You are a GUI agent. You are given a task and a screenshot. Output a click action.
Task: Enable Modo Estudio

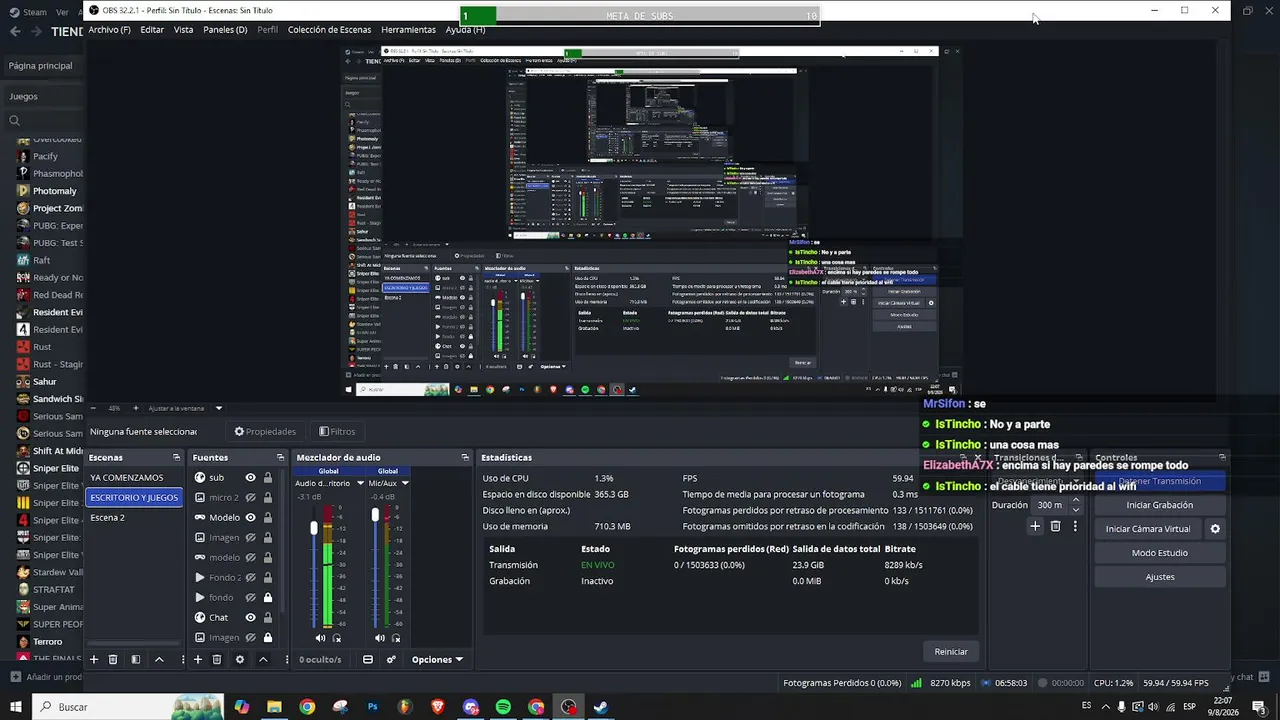click(1159, 553)
